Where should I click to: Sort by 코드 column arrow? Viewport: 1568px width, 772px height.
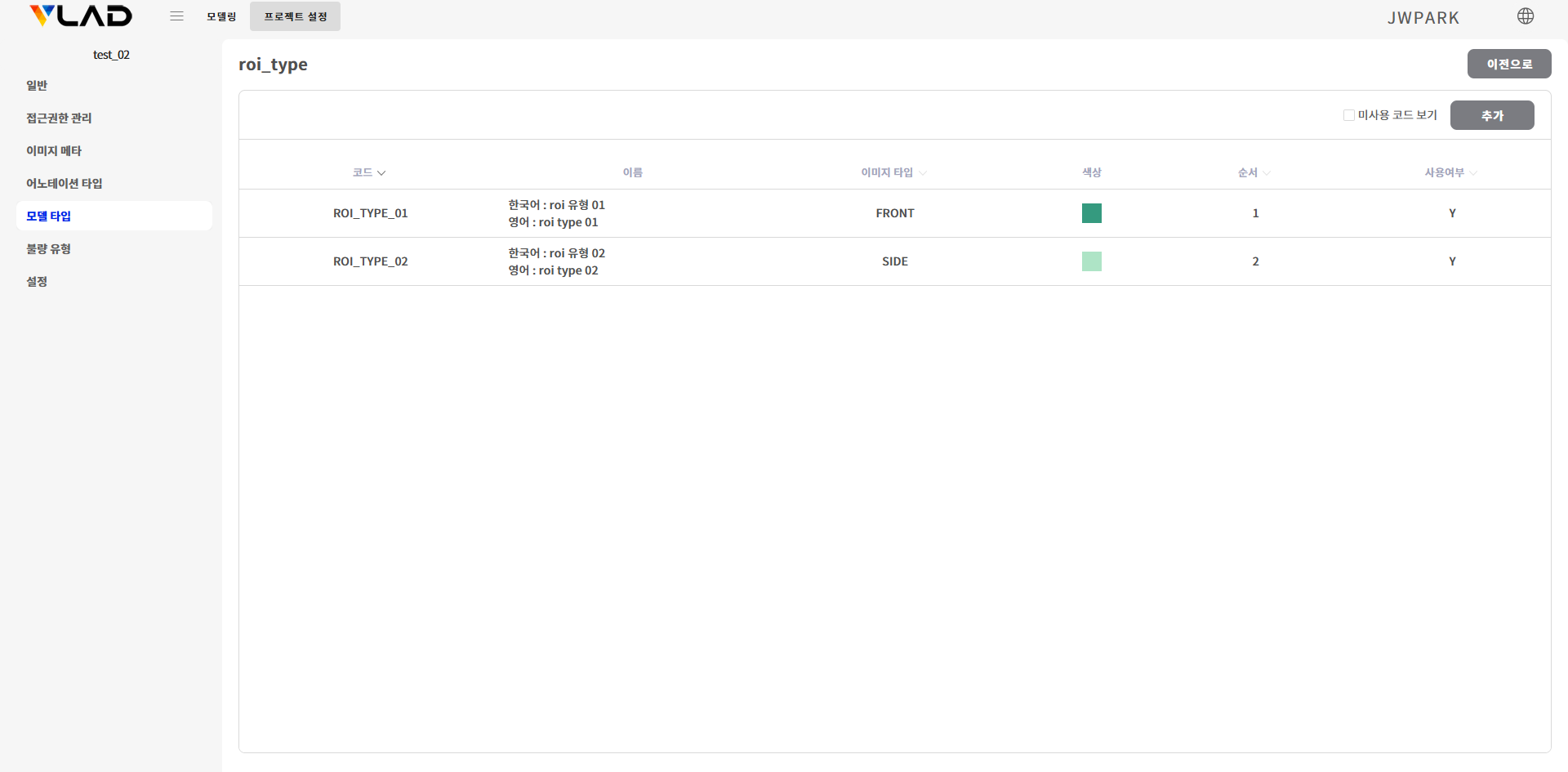click(381, 173)
